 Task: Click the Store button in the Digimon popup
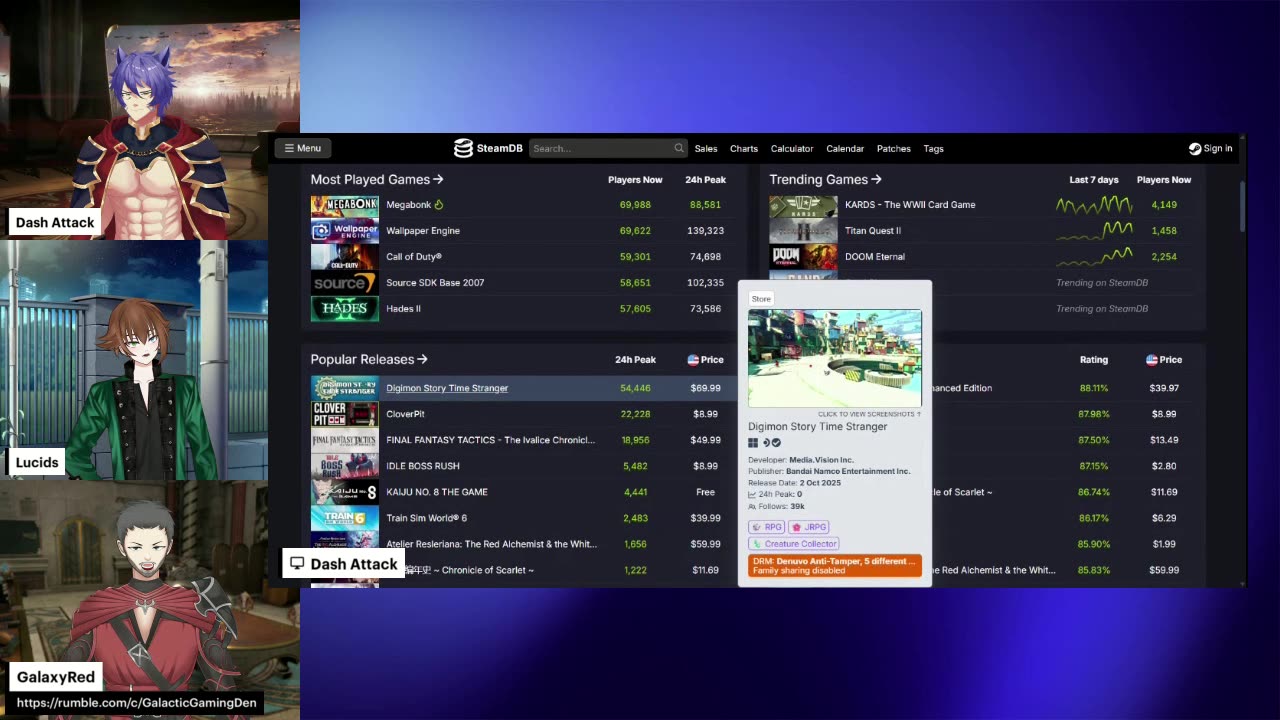point(761,299)
